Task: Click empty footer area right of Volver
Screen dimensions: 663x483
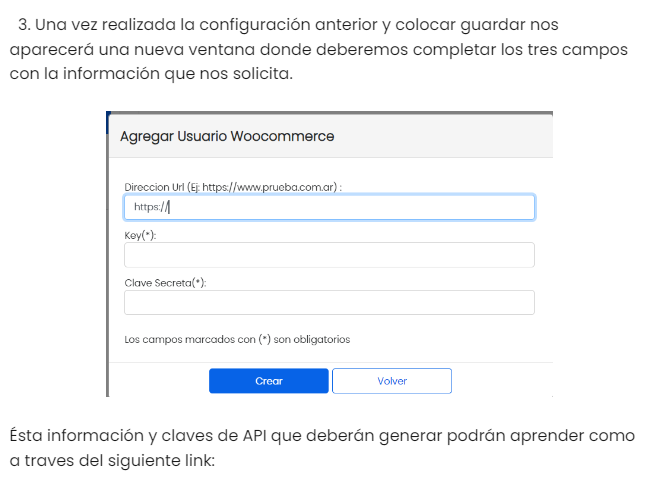Action: click(x=502, y=381)
